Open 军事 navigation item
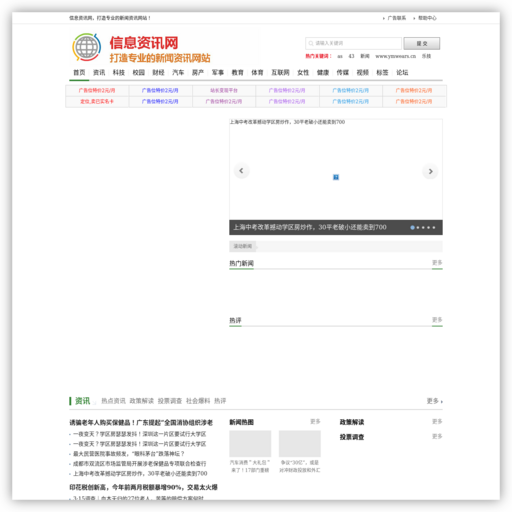 [x=218, y=72]
